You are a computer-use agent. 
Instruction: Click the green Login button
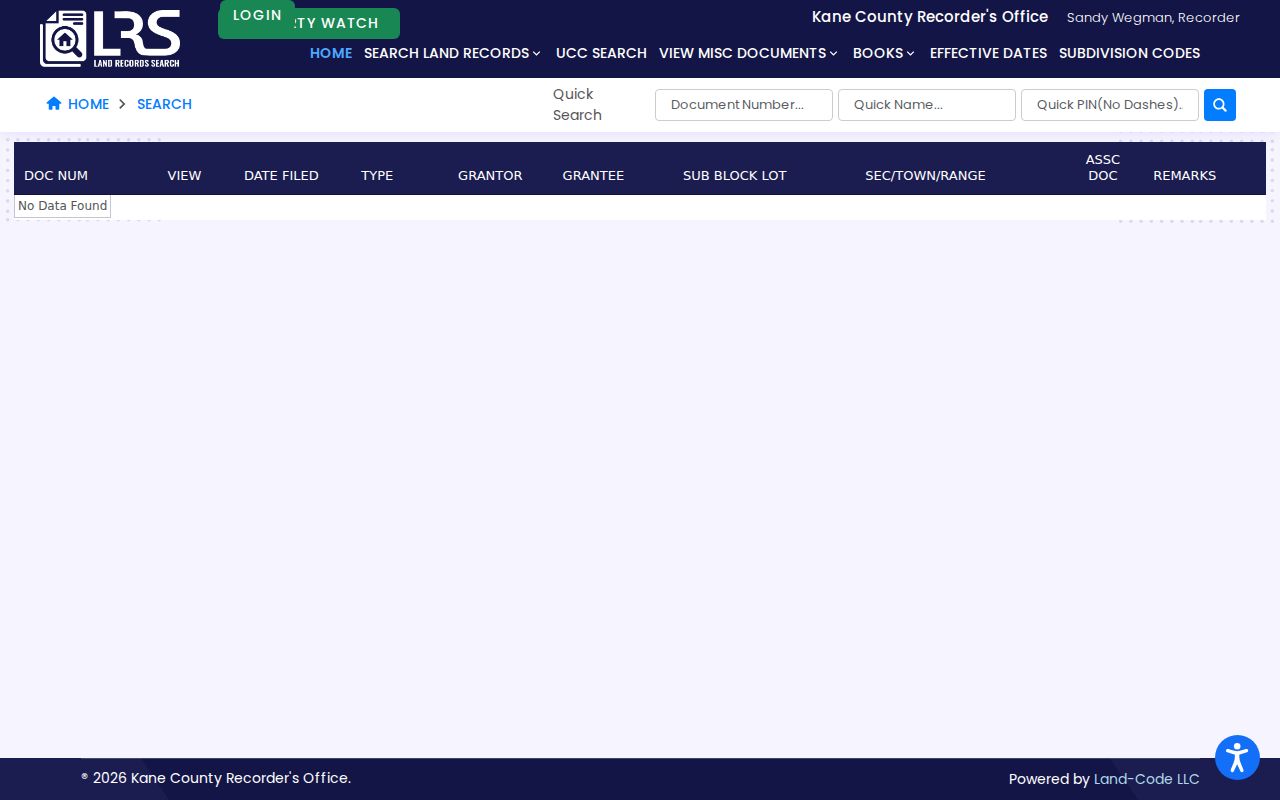(x=257, y=15)
